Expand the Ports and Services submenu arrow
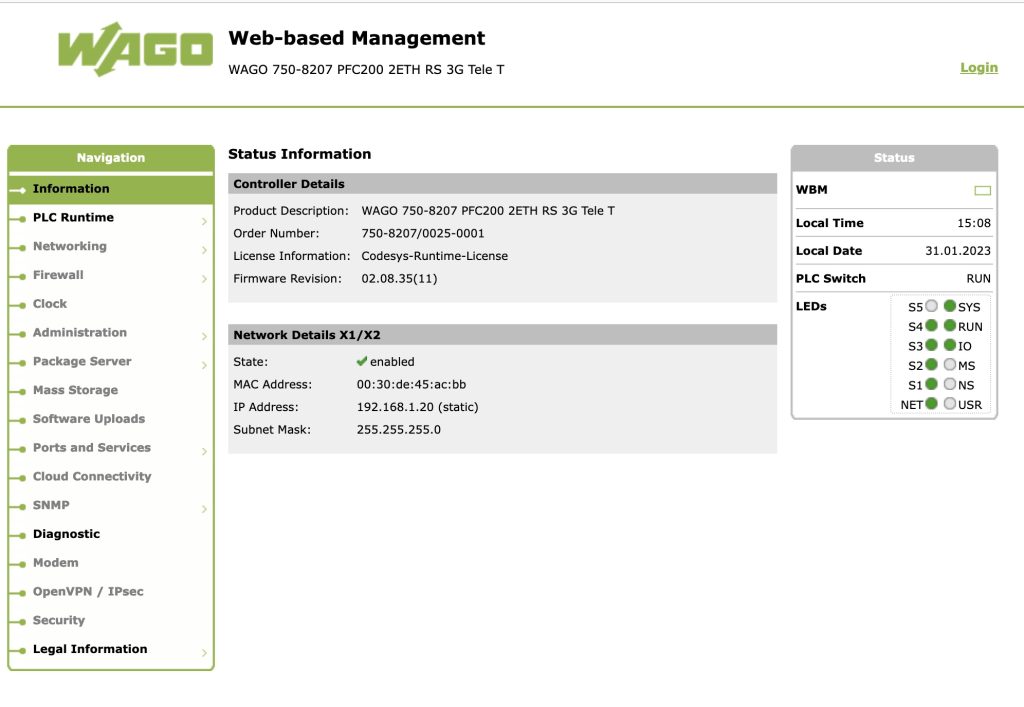Image resolution: width=1024 pixels, height=707 pixels. pyautogui.click(x=204, y=451)
